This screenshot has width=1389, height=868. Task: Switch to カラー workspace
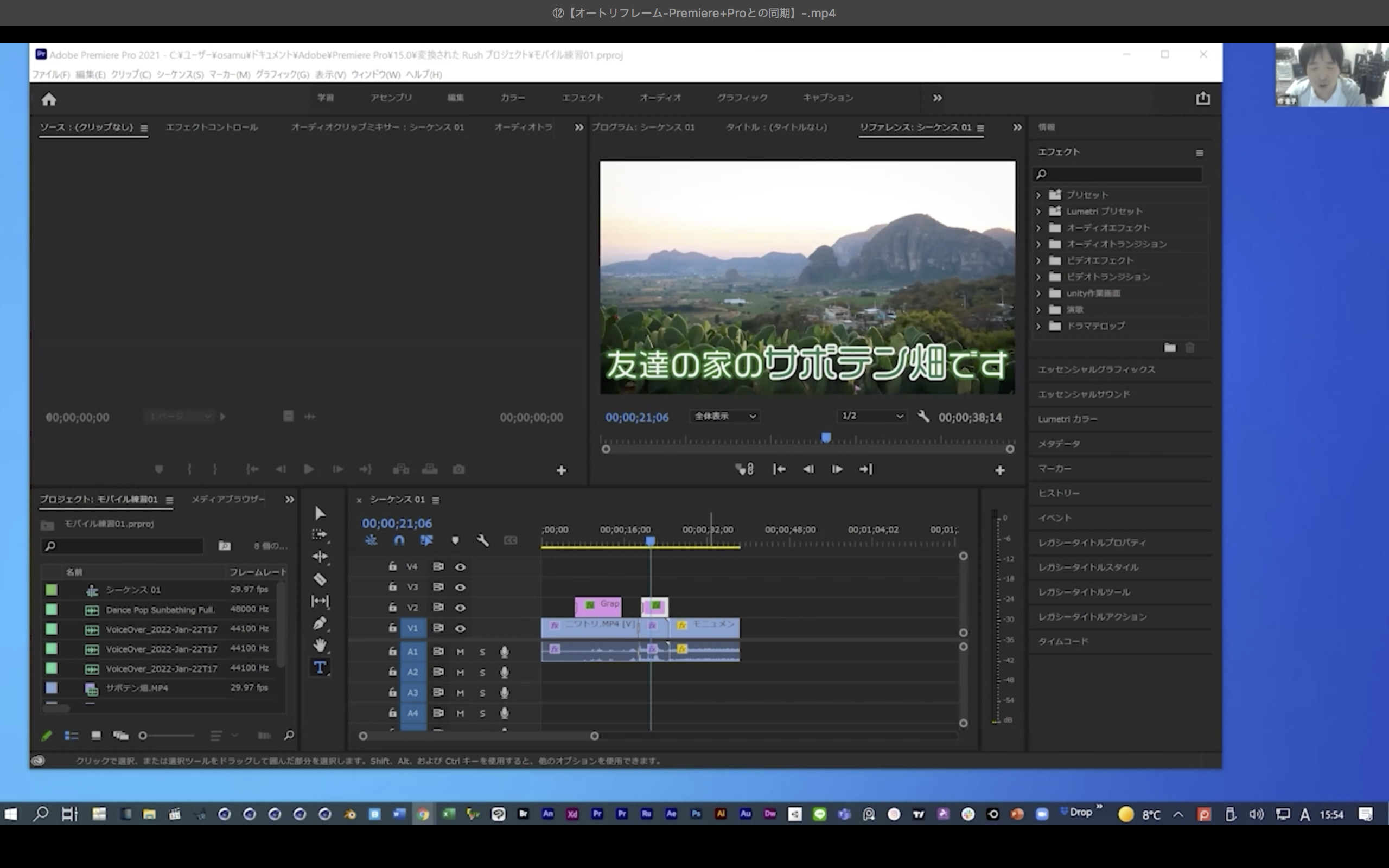(x=513, y=98)
